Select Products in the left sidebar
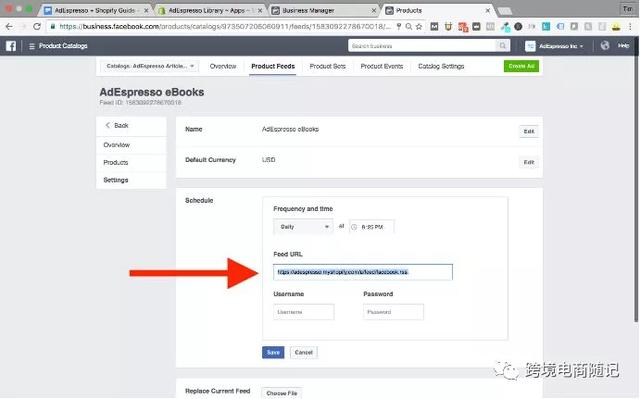The image size is (640, 399). (116, 162)
